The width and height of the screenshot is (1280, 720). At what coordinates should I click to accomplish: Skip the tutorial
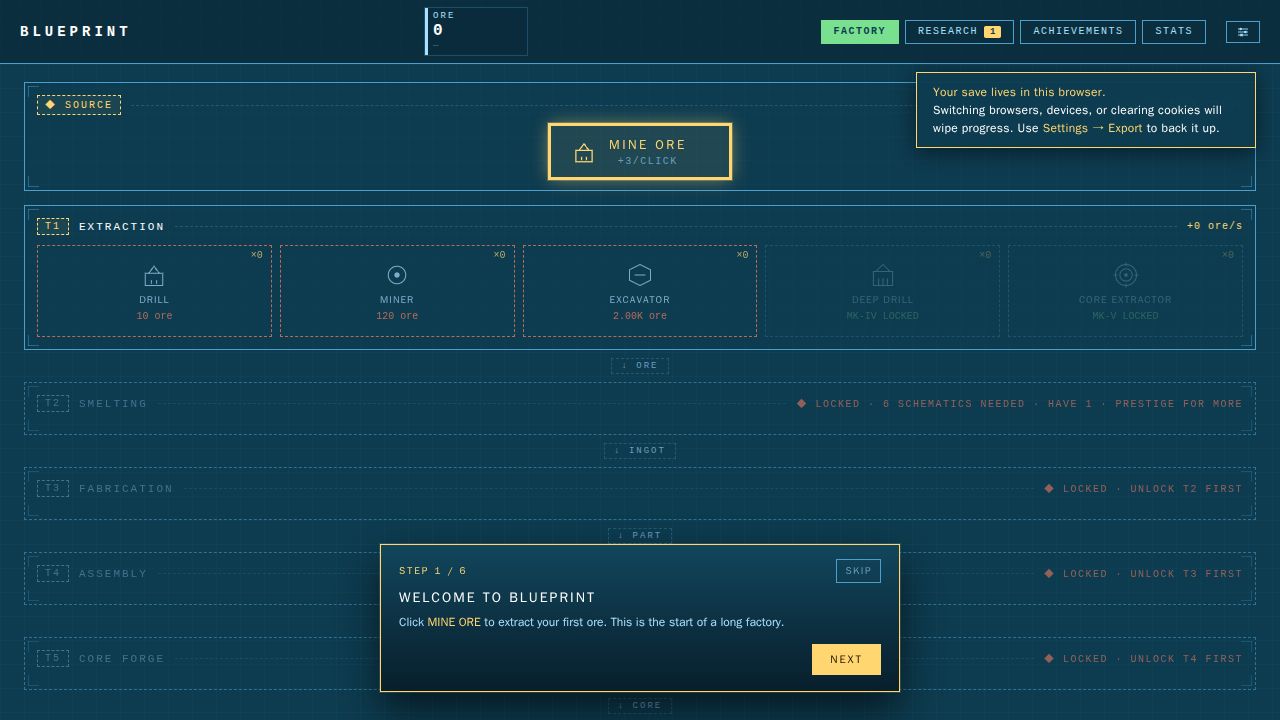(x=858, y=571)
